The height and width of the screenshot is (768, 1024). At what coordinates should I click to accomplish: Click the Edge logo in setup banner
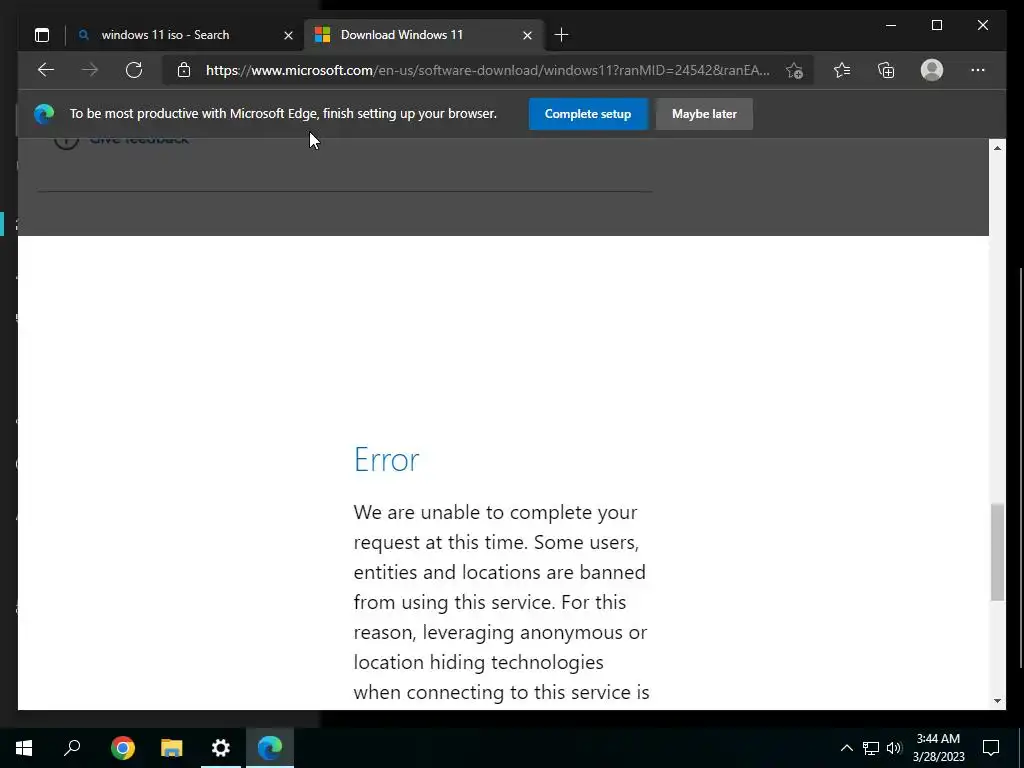[x=44, y=114]
